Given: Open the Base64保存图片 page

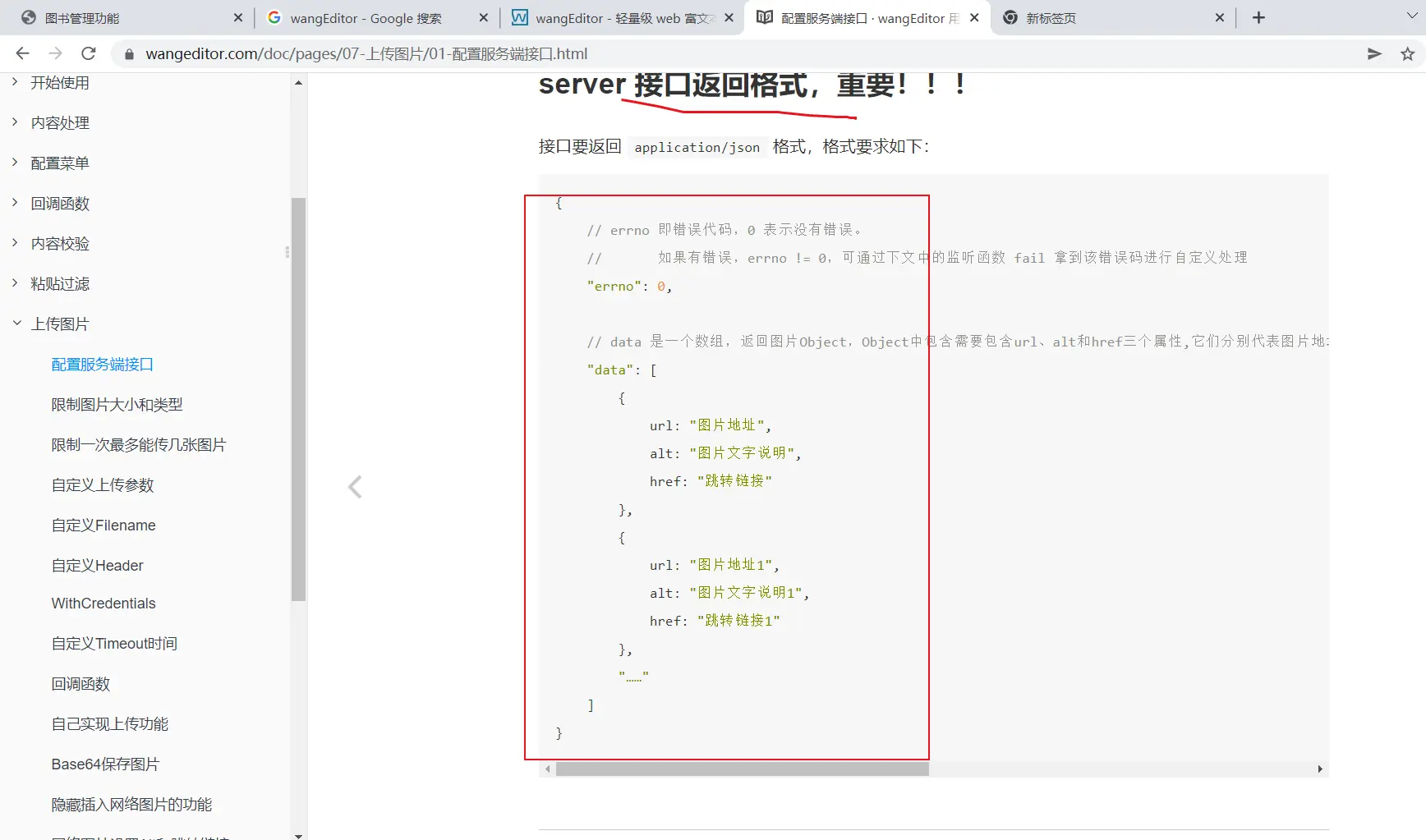Looking at the screenshot, I should [x=105, y=764].
